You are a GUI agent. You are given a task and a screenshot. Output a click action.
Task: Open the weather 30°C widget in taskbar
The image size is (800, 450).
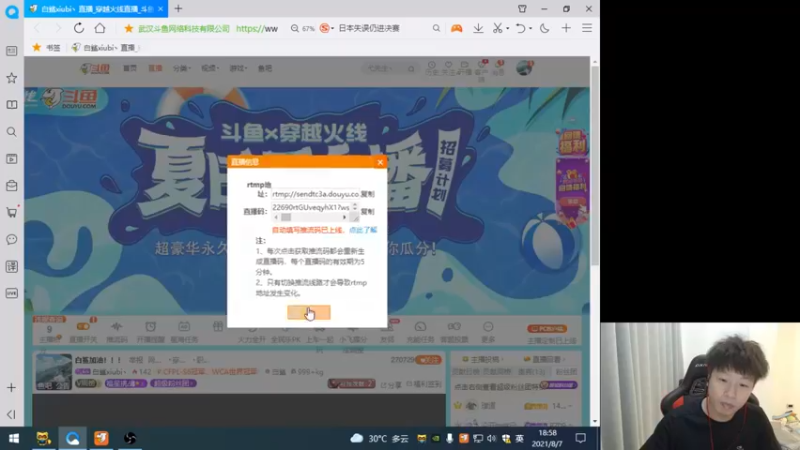tap(380, 438)
